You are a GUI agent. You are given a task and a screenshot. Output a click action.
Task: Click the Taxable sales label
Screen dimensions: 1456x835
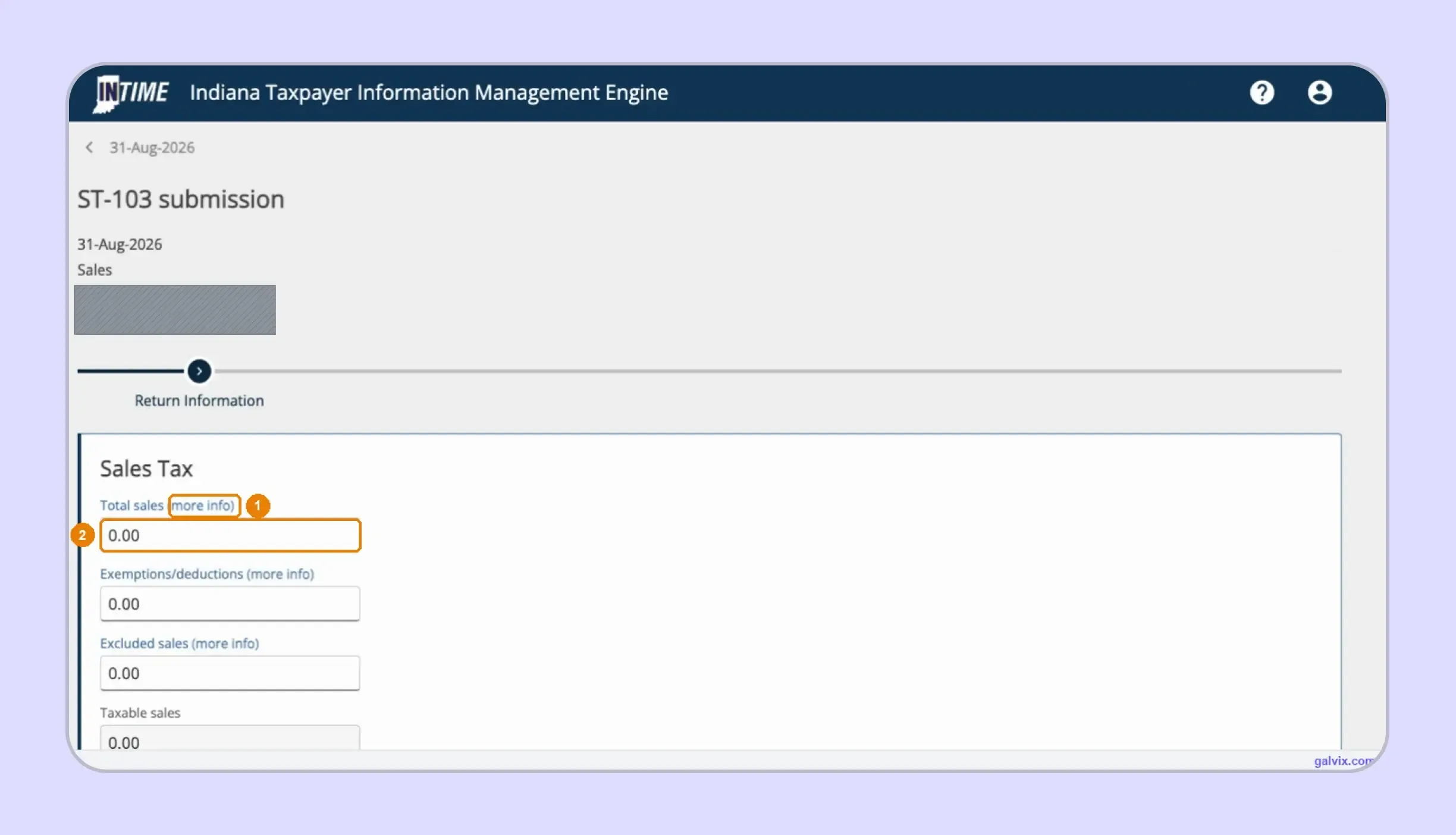coord(140,713)
